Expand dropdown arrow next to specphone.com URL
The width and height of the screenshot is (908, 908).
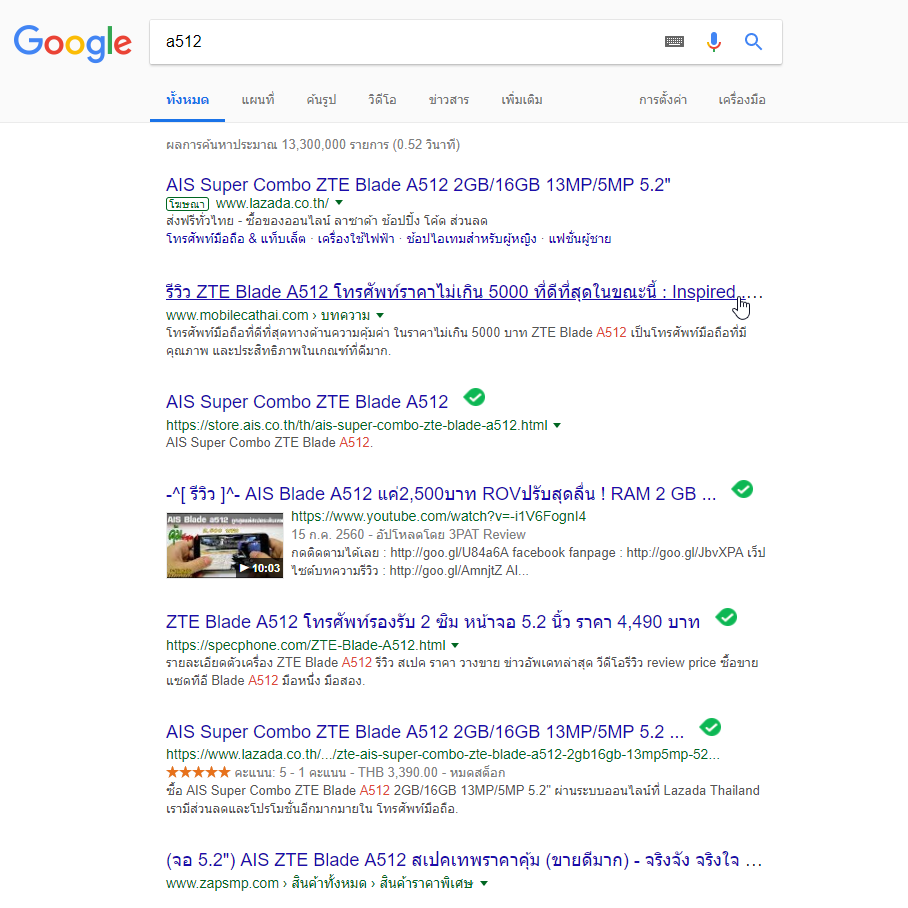(455, 646)
